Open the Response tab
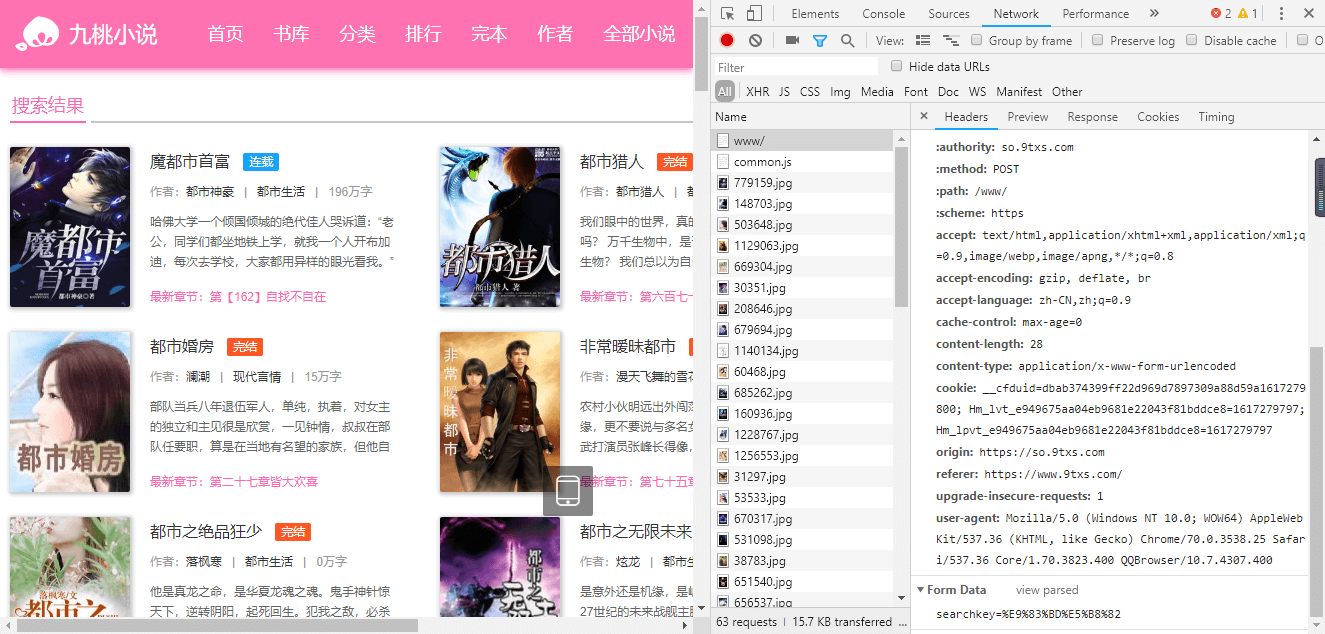 coord(1093,117)
